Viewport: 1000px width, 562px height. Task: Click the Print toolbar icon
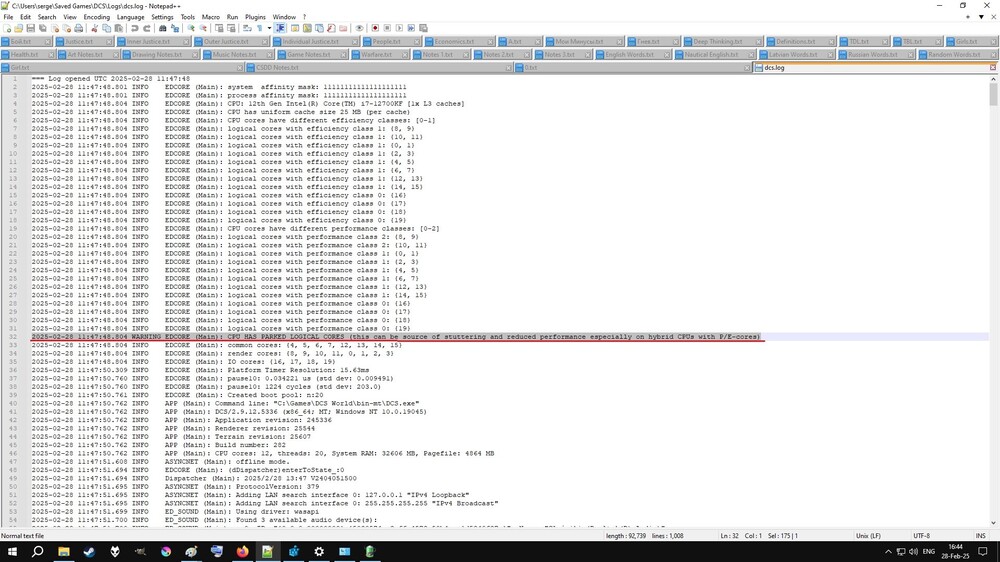coord(78,28)
